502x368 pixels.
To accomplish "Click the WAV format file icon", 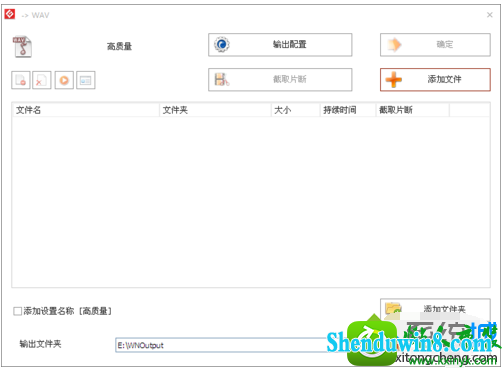I will click(x=22, y=47).
